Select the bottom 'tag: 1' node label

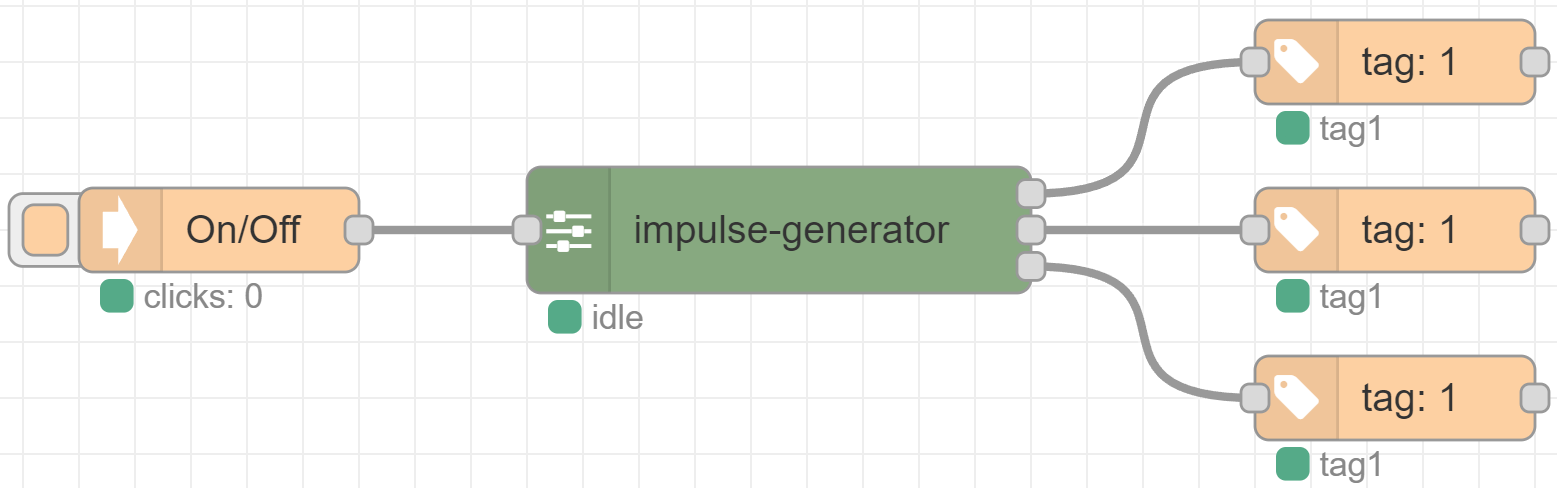pyautogui.click(x=1410, y=398)
